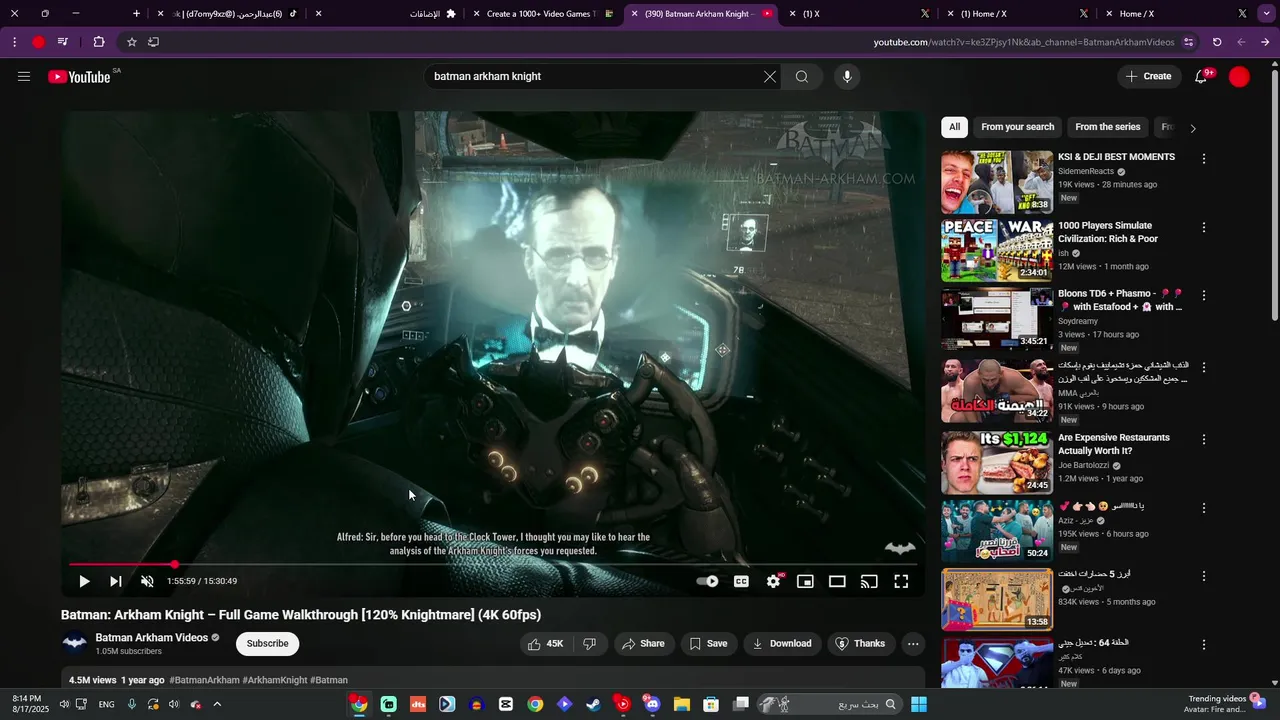
Task: Switch to the Create a 1000+ Video Games tab
Action: [x=542, y=14]
